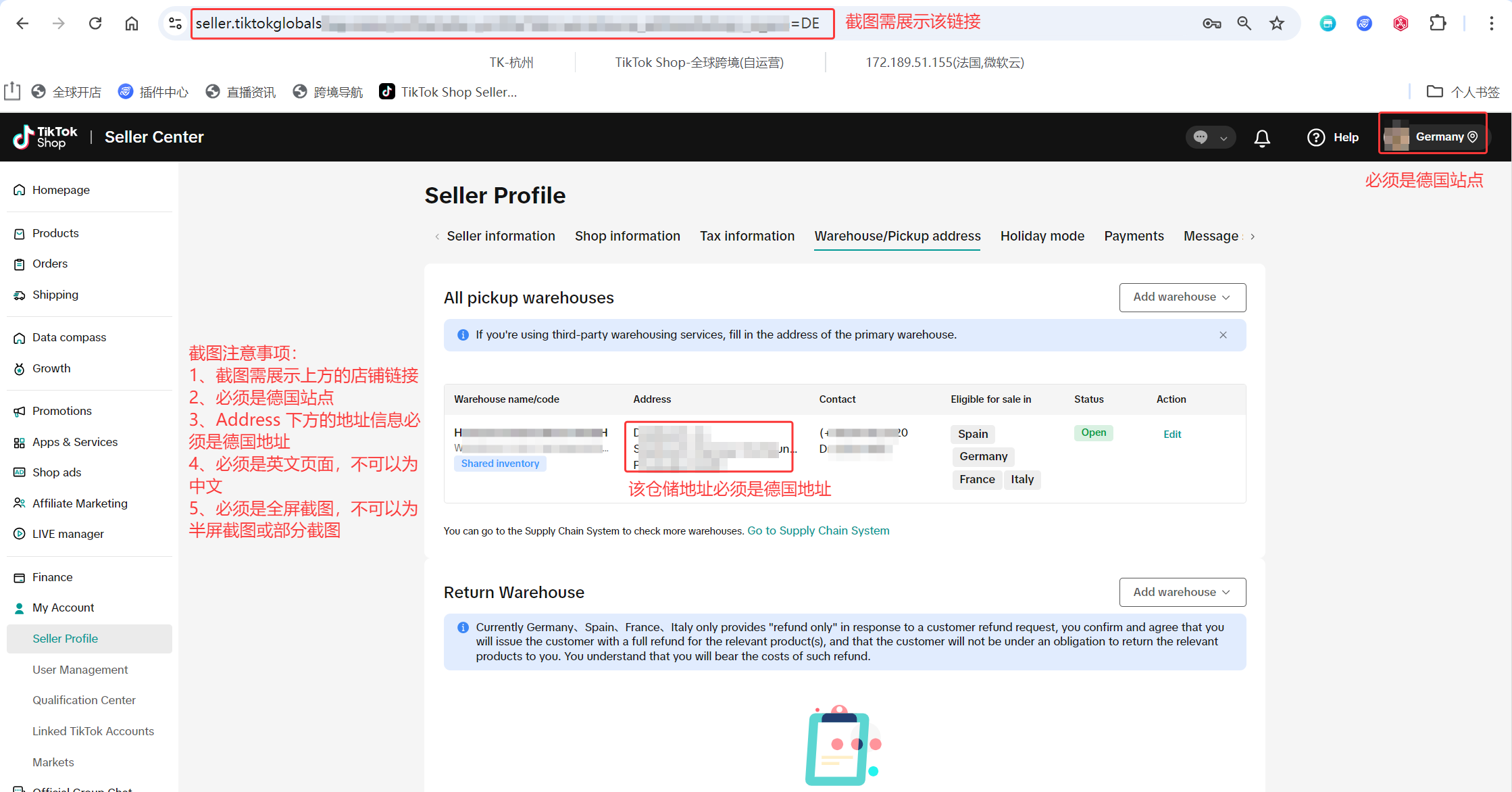Dismiss the third-party warehousing info banner

coord(1223,335)
